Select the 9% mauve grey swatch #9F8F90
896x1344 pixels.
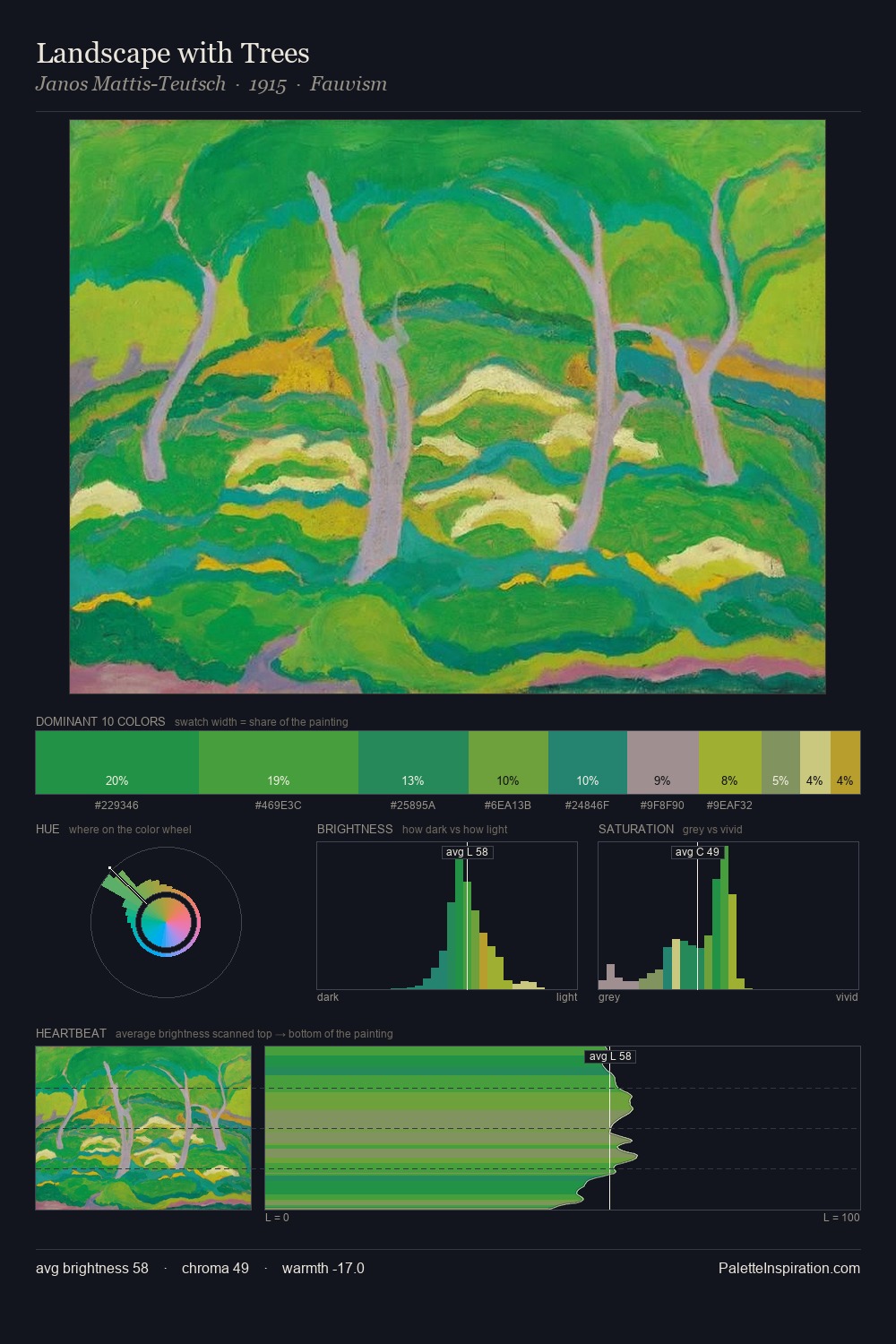(x=662, y=762)
